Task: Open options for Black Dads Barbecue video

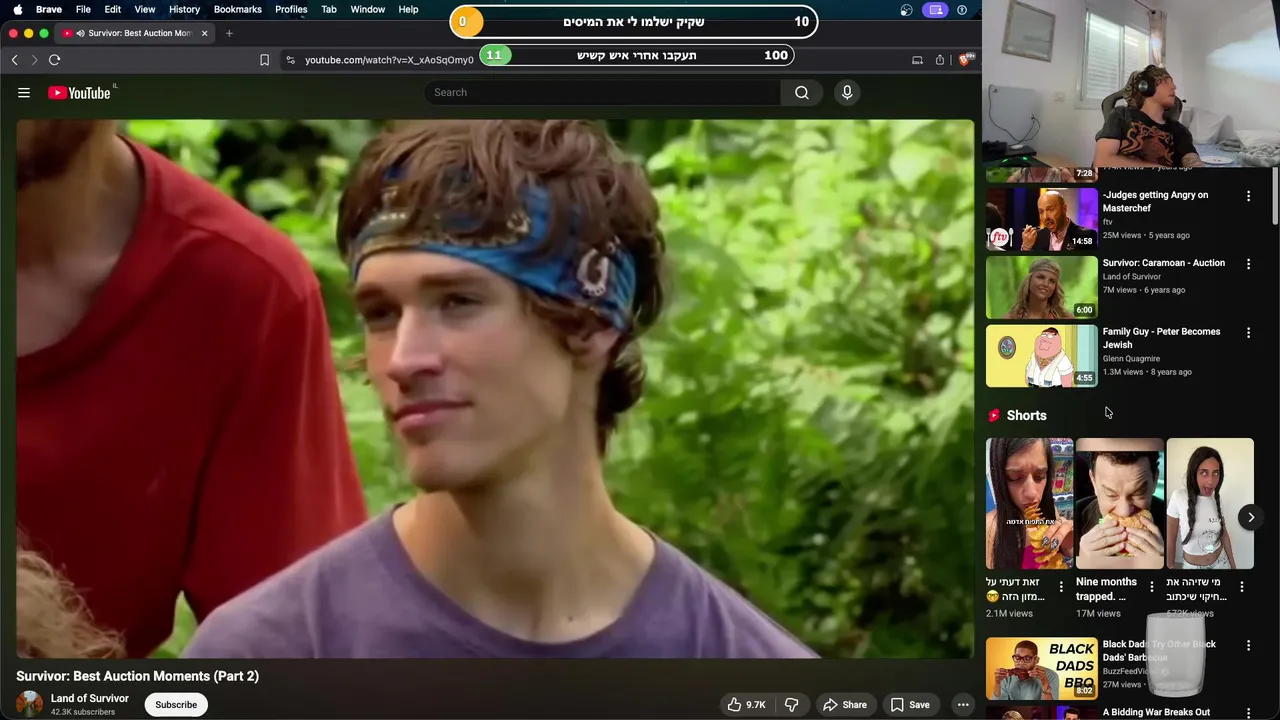Action: coord(1248,645)
